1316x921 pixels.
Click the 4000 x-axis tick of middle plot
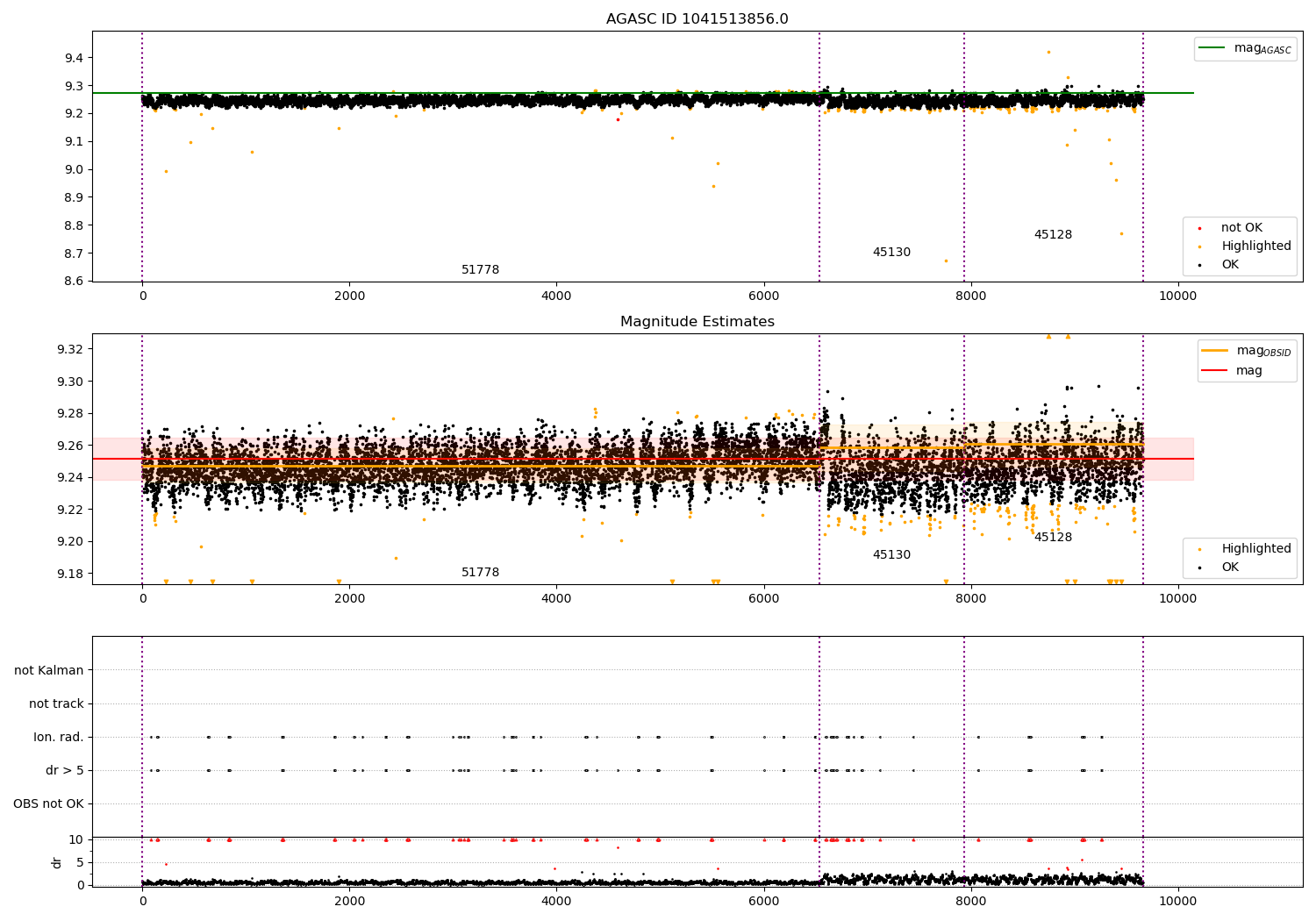pos(556,598)
